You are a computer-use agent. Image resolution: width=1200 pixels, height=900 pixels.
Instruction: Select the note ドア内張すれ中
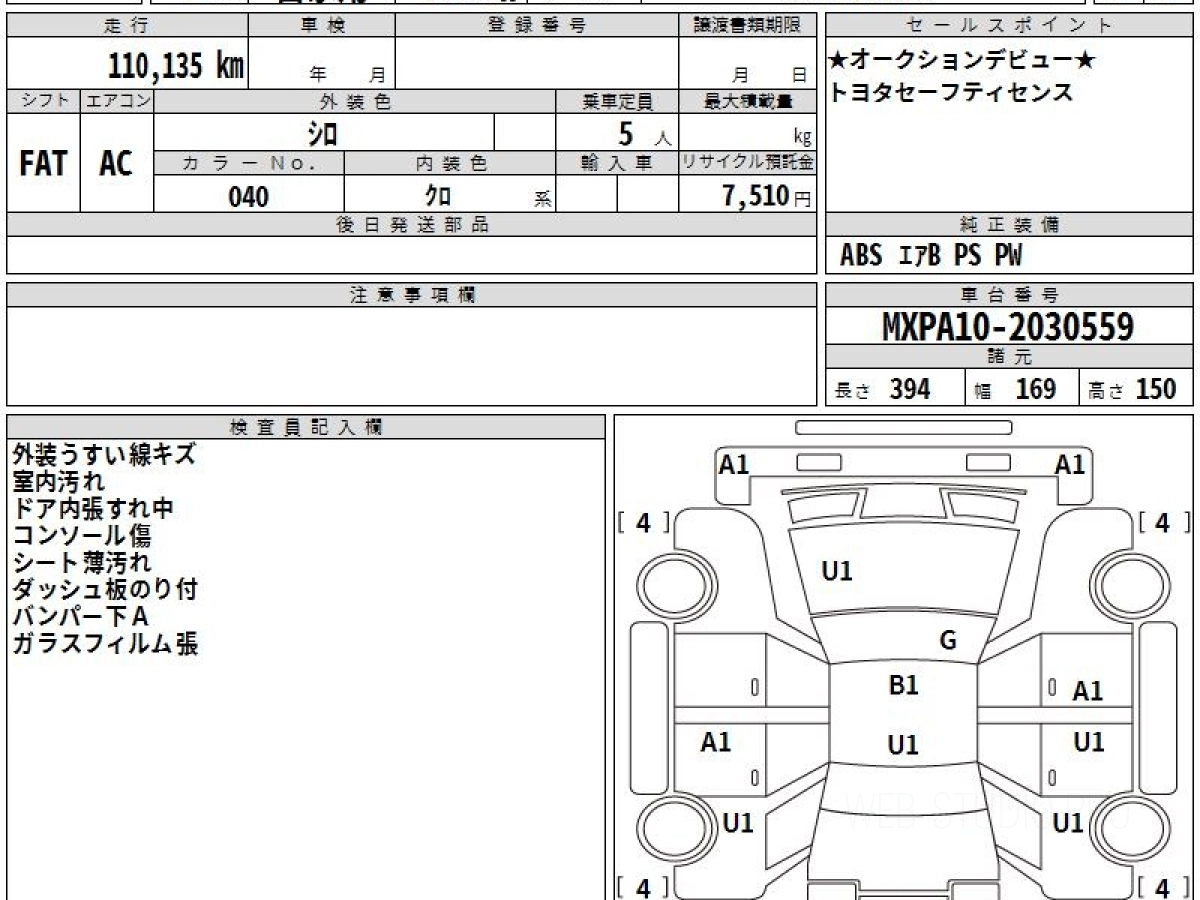click(x=93, y=509)
